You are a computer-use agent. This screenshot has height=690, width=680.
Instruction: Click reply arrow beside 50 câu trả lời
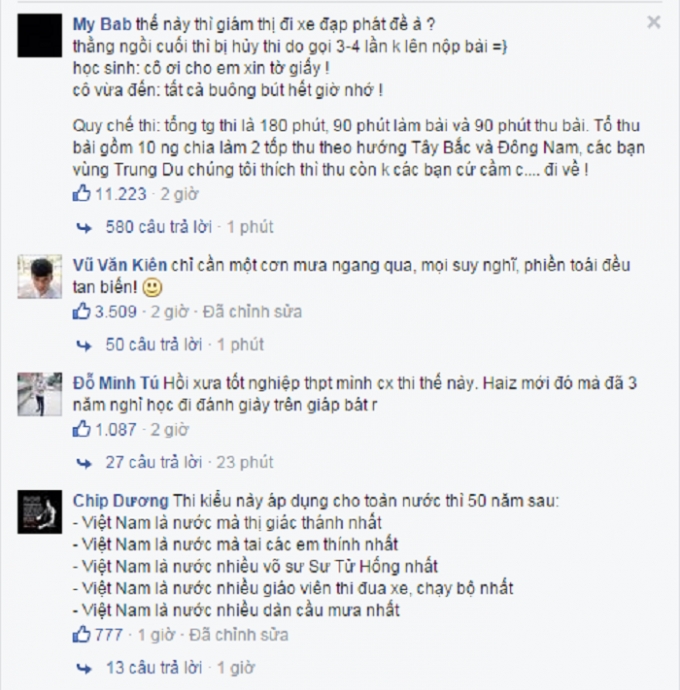pyautogui.click(x=84, y=345)
